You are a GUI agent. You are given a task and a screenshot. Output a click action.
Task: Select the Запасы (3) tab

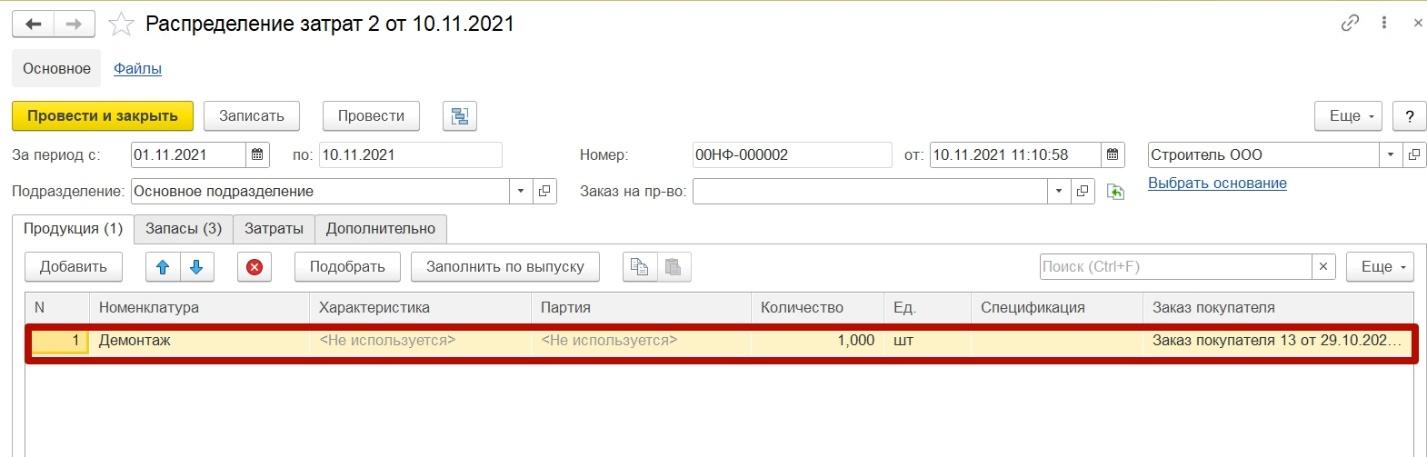184,228
